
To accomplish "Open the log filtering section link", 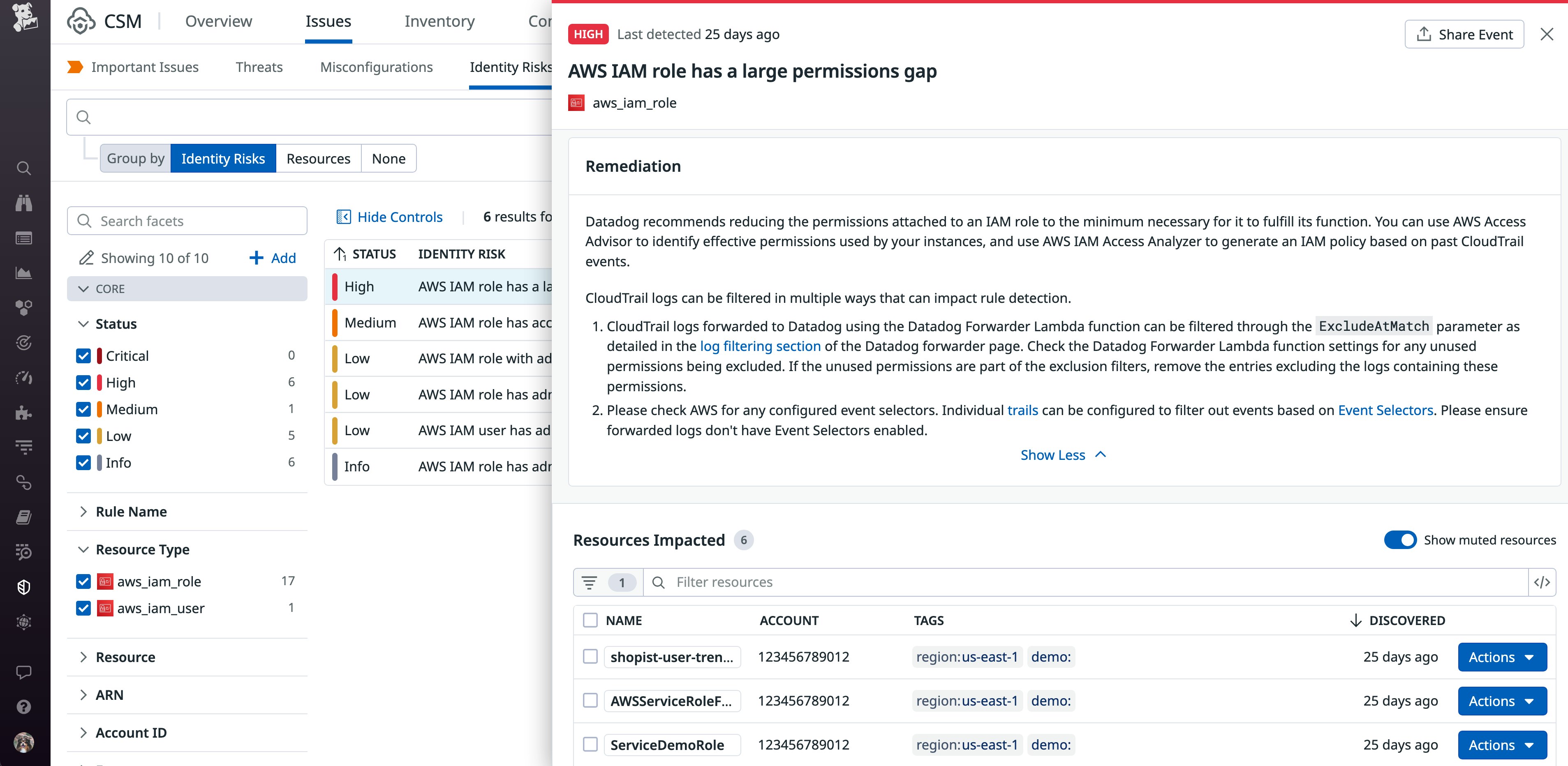I will 760,346.
